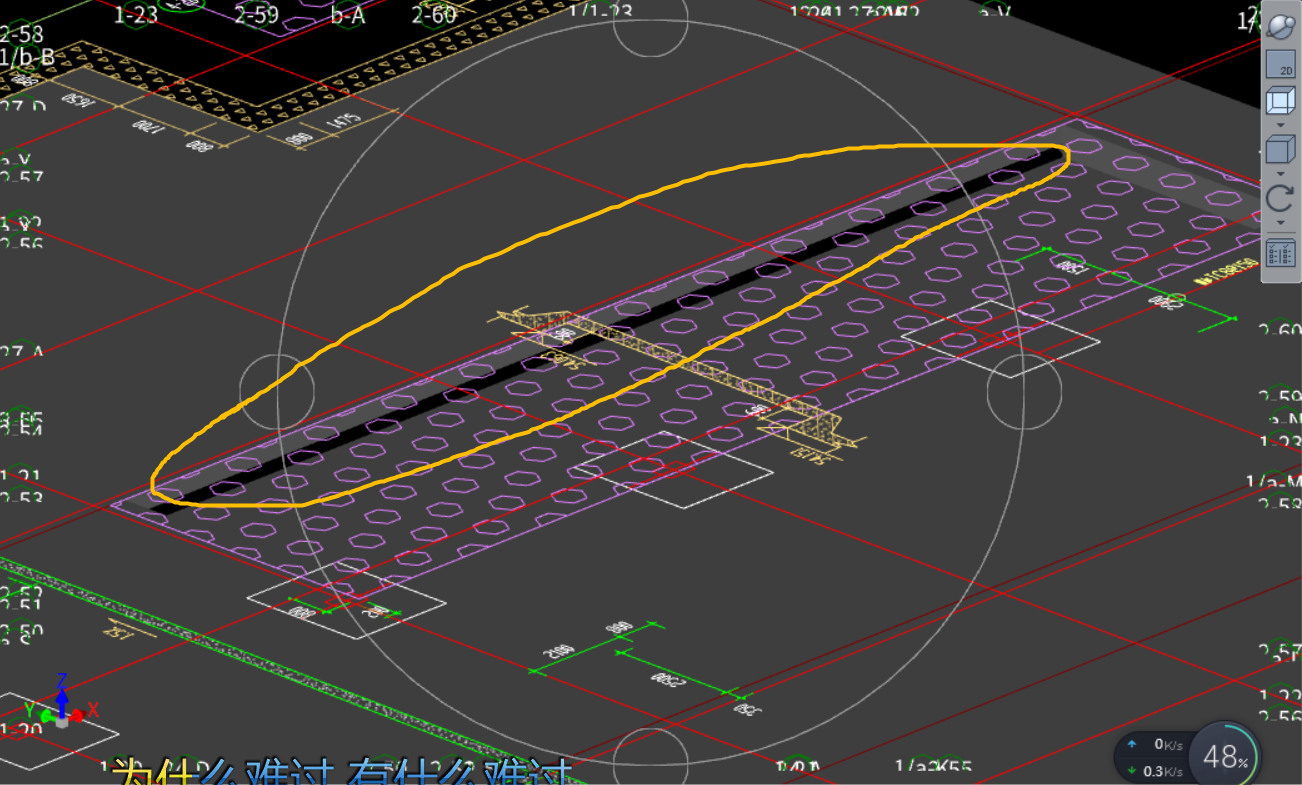Viewport: 1302px width, 785px height.
Task: Switch to the 2D plan view
Action: [1281, 65]
